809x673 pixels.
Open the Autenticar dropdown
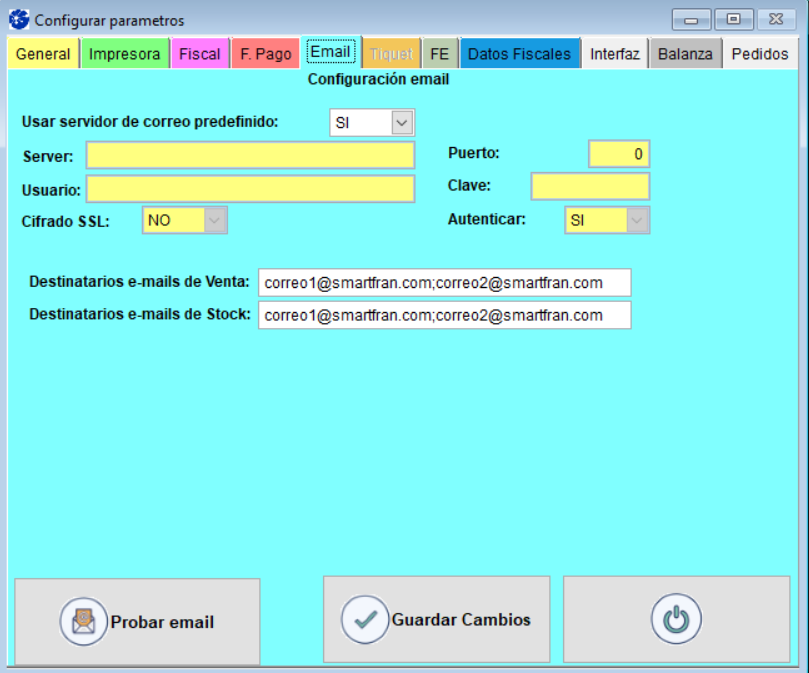(x=637, y=220)
